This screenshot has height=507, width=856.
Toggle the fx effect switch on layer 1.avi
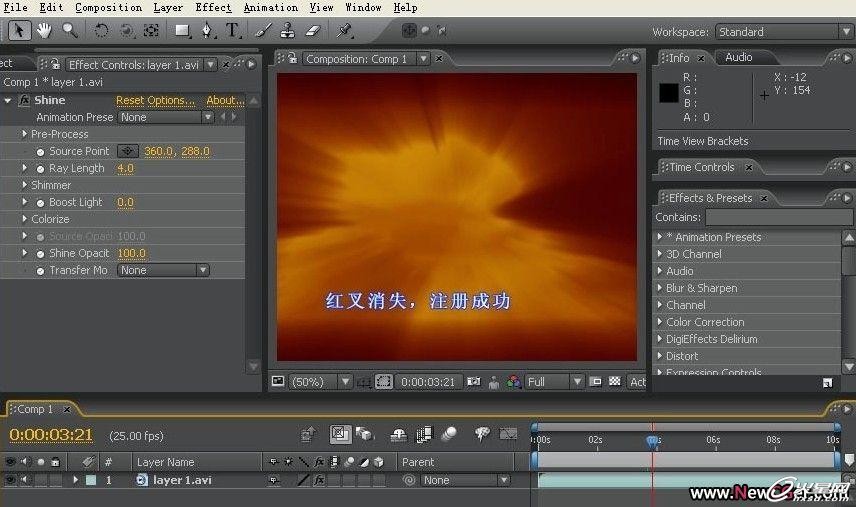[x=319, y=480]
